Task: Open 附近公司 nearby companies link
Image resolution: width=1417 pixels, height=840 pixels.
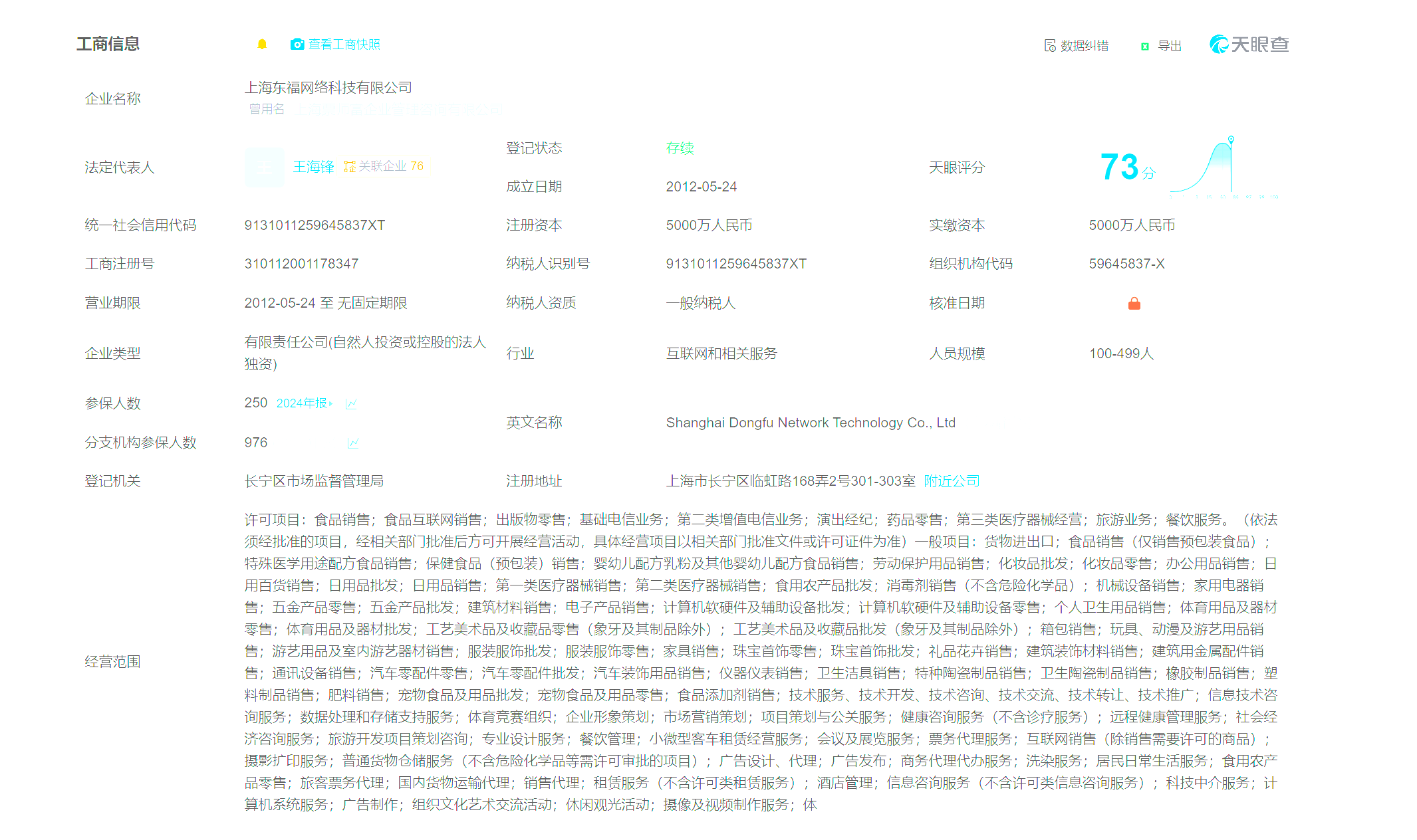Action: coord(952,481)
